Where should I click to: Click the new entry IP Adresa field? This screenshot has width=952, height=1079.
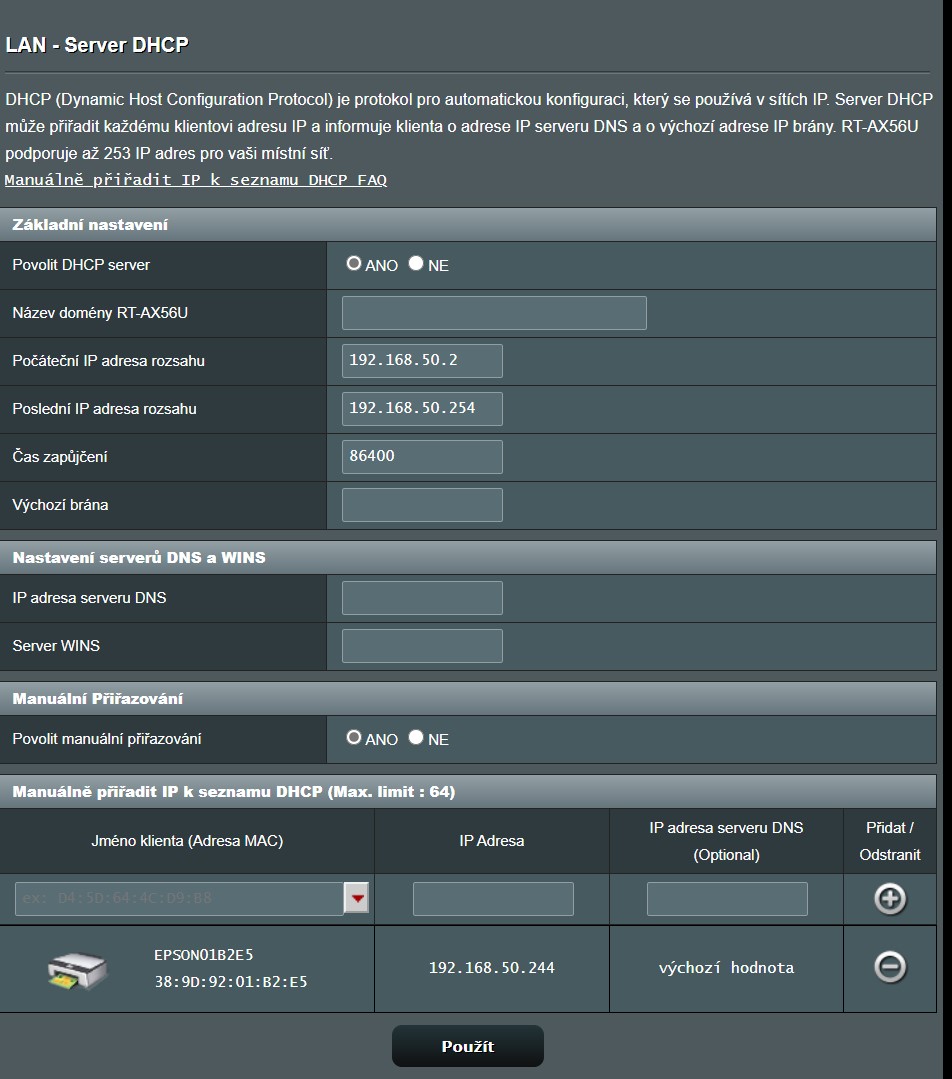point(493,899)
